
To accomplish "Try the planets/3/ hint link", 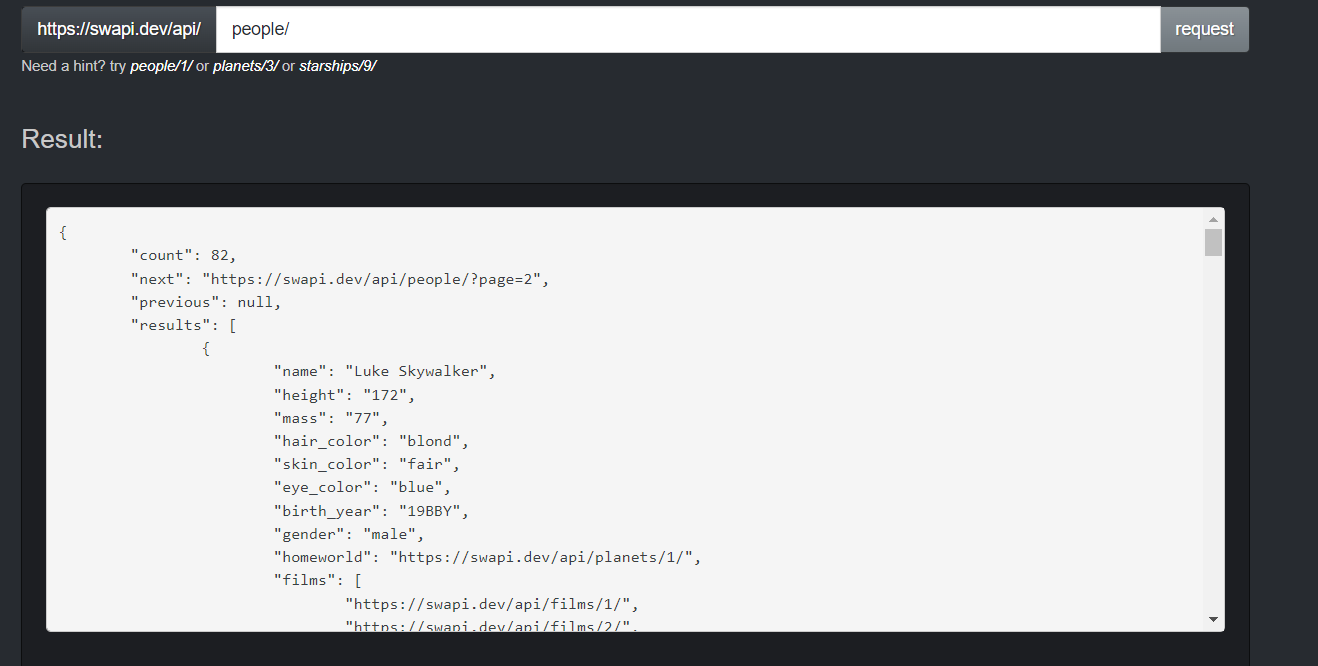I will [x=245, y=66].
